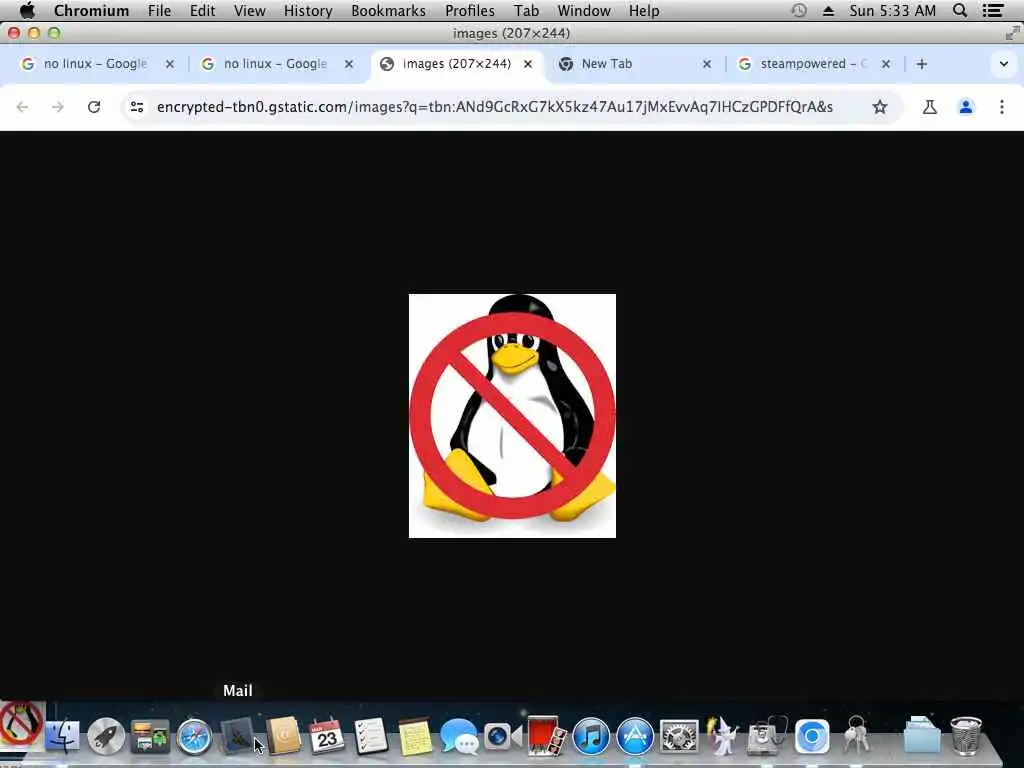This screenshot has width=1024, height=768.
Task: Open the View menu
Action: coord(249,11)
